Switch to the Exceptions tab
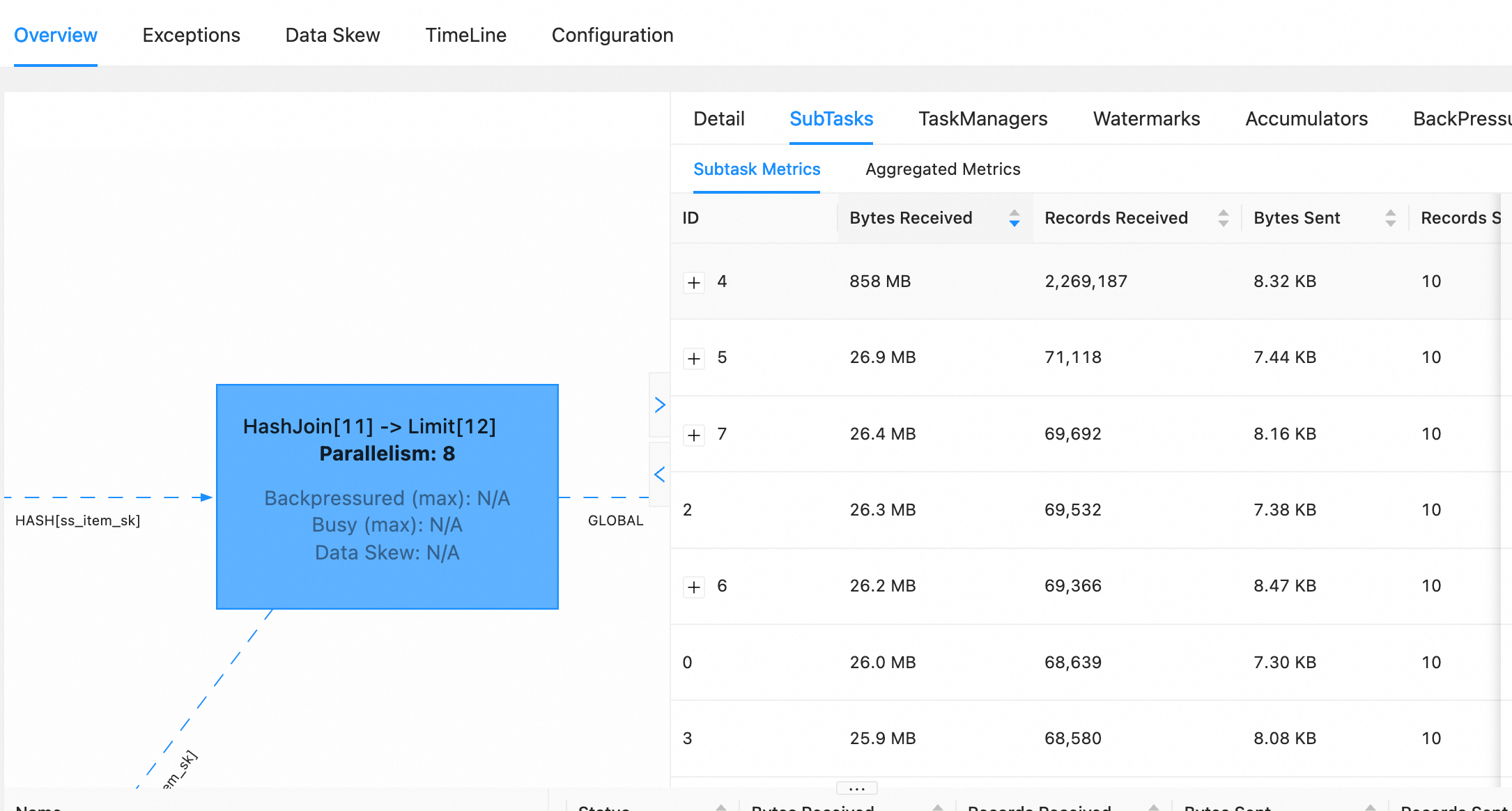The height and width of the screenshot is (811, 1512). click(x=191, y=35)
